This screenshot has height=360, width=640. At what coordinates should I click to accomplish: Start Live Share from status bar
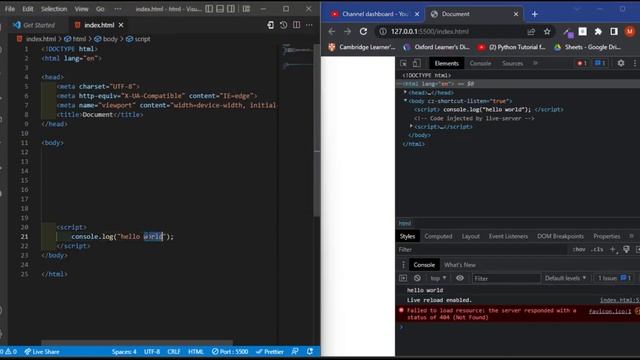pyautogui.click(x=42, y=351)
